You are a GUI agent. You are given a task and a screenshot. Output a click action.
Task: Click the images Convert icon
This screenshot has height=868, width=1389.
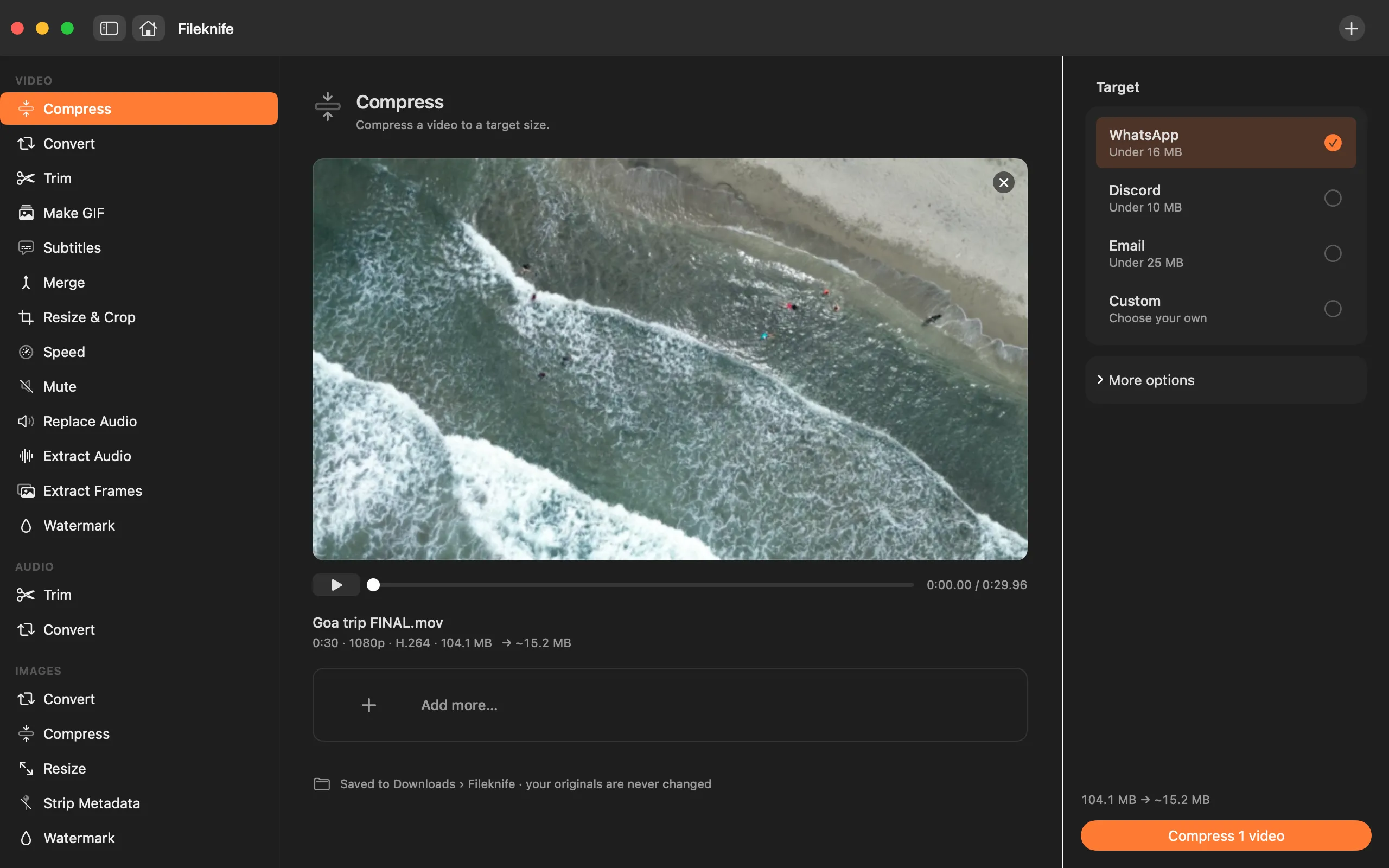click(26, 699)
